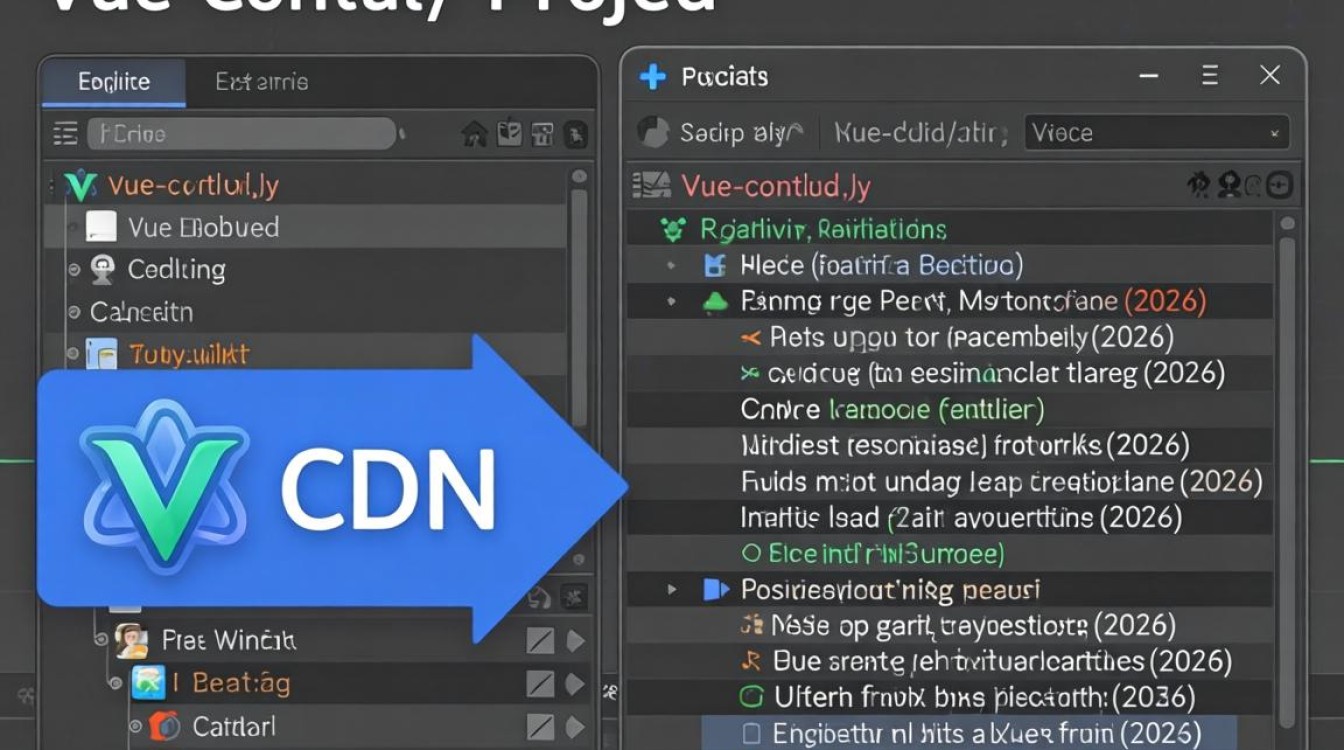
Task: Click the last dark icon in left toolbar
Action: pos(576,134)
